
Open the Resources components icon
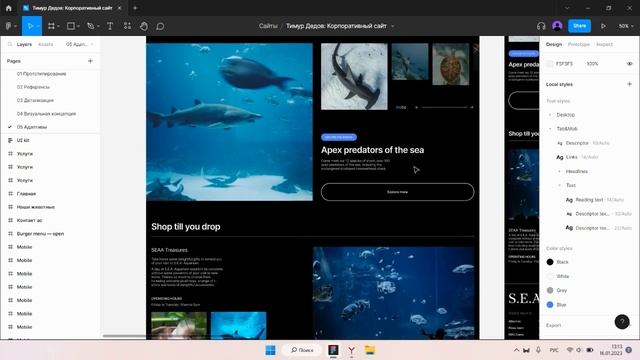point(127,26)
